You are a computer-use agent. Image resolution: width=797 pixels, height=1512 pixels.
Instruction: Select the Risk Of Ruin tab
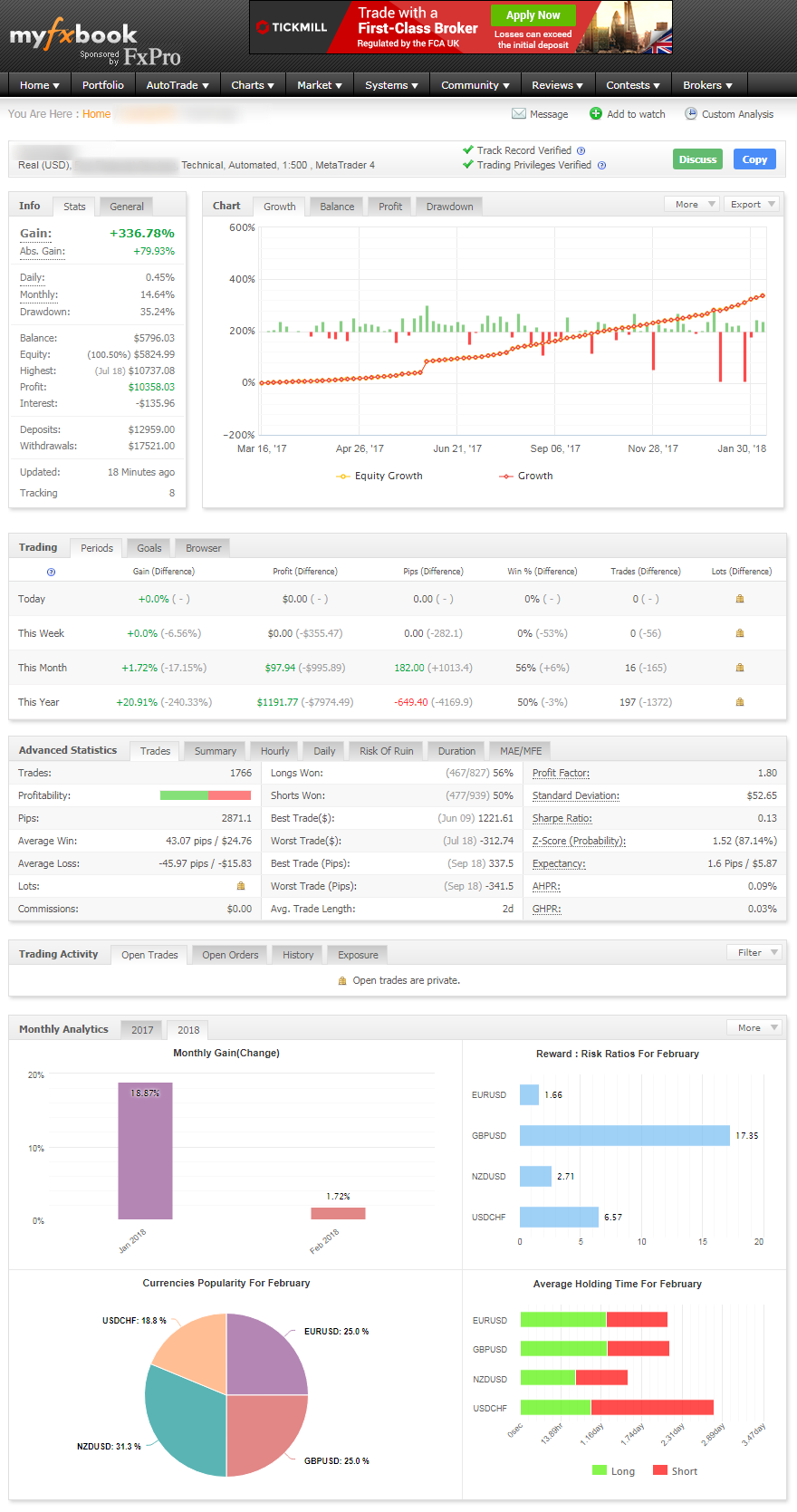tap(386, 751)
